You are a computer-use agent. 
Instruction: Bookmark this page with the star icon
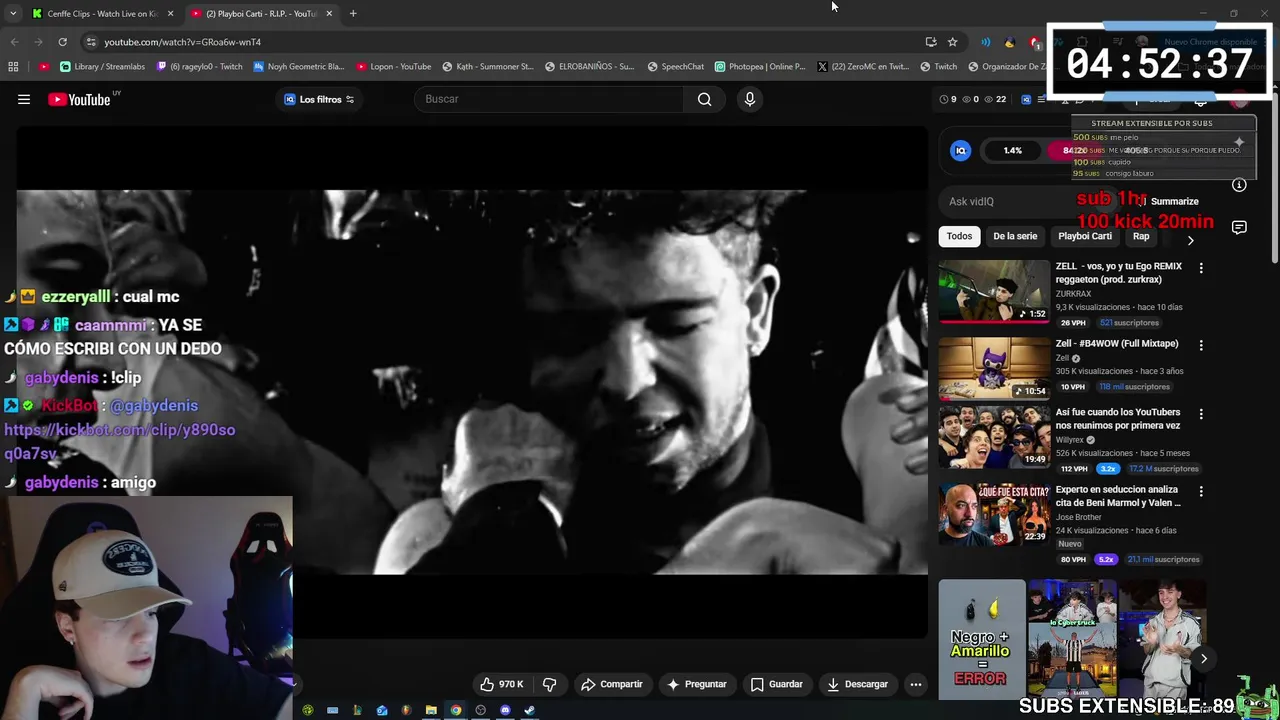(952, 42)
